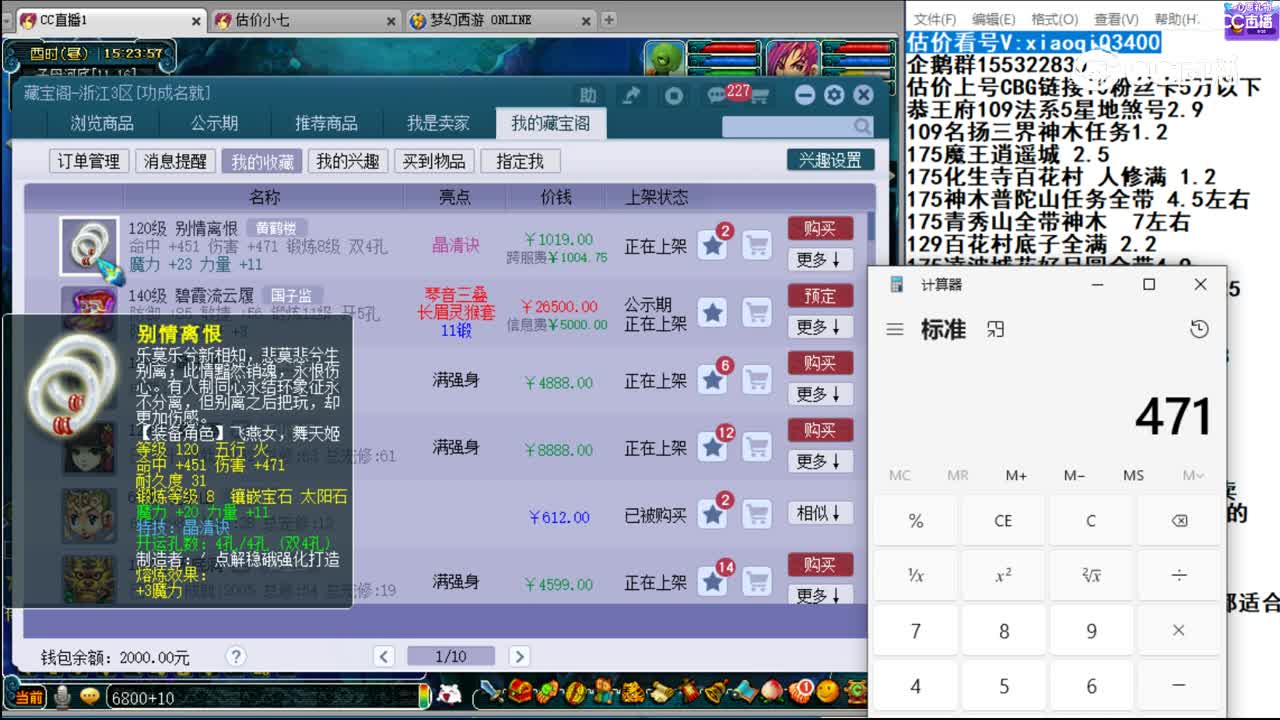This screenshot has width=1280, height=720.
Task: Open the treasure chest icon in shortcut bar
Action: (x=520, y=691)
